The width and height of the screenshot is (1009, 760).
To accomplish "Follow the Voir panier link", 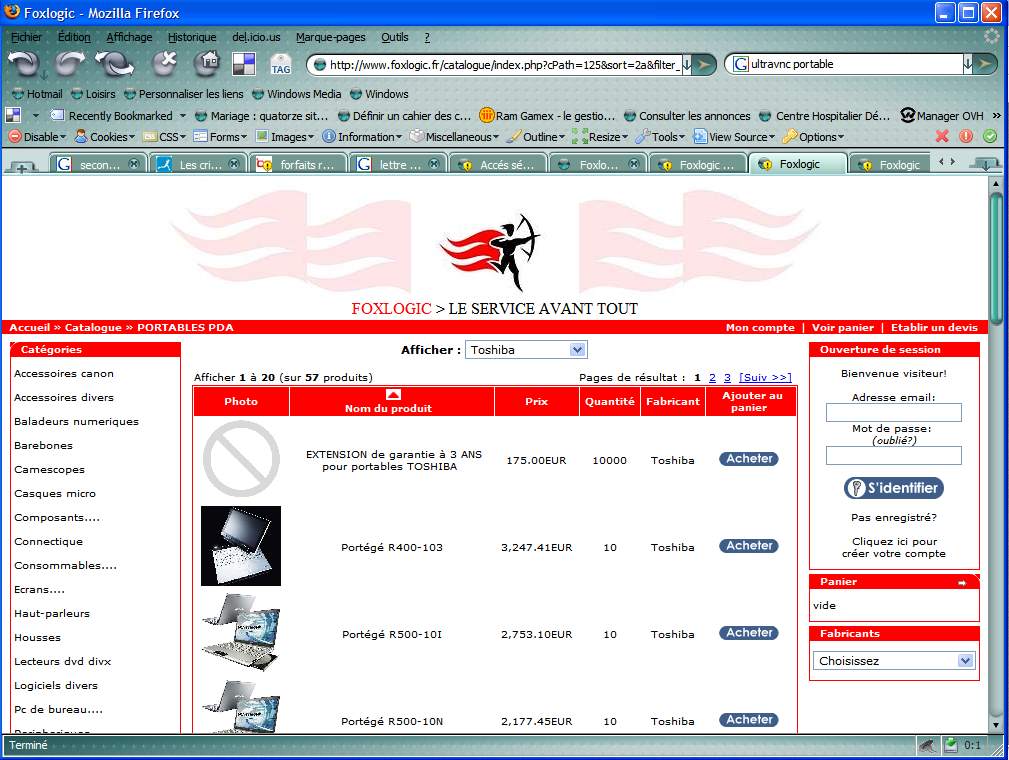I will 842,328.
